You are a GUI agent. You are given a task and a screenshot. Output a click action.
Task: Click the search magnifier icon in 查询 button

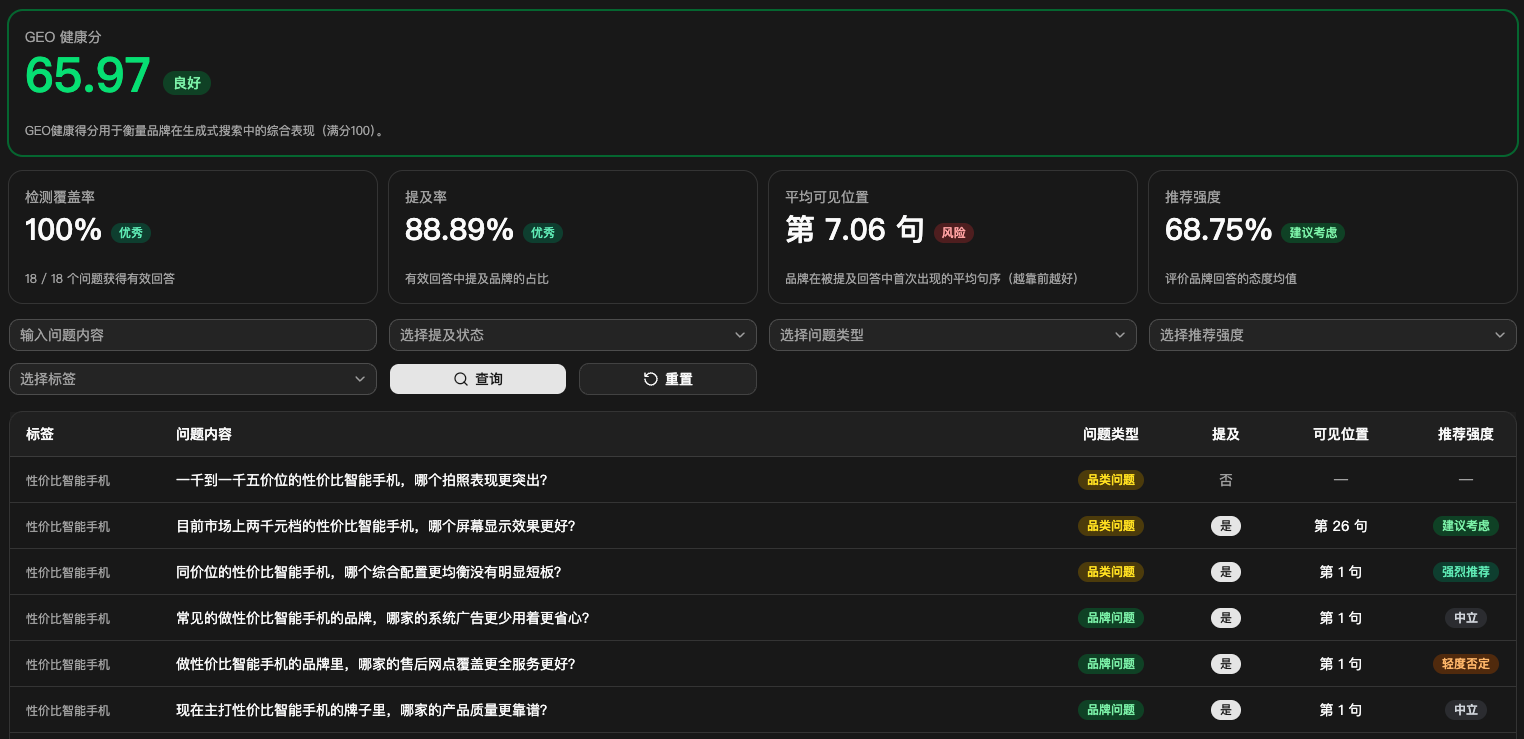[x=461, y=379]
